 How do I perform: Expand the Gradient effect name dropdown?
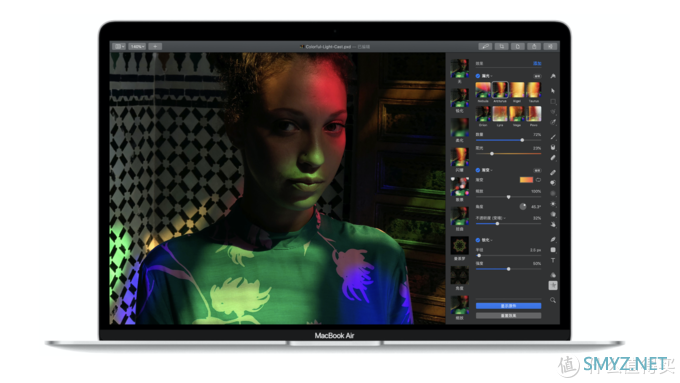[x=487, y=170]
